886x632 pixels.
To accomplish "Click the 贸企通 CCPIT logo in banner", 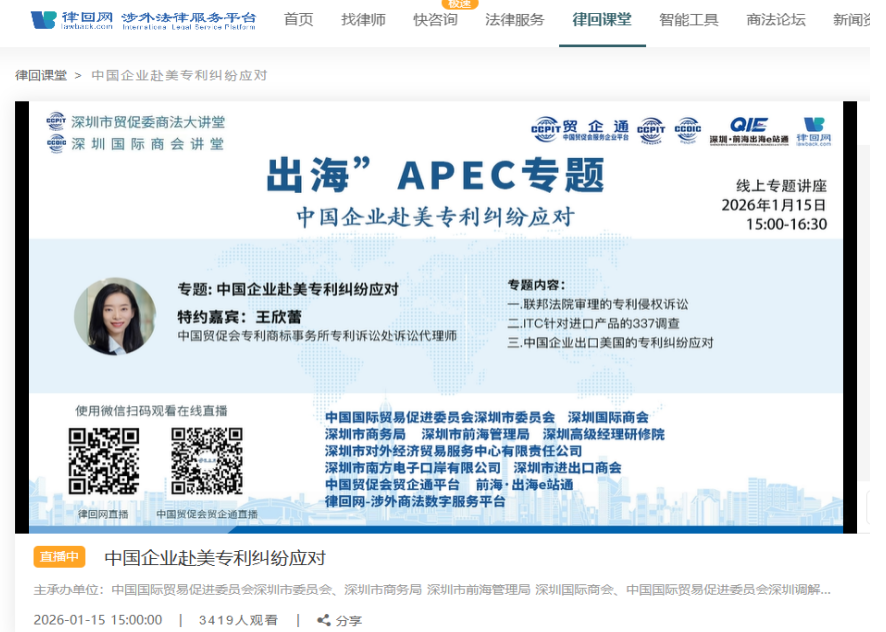I will 579,131.
